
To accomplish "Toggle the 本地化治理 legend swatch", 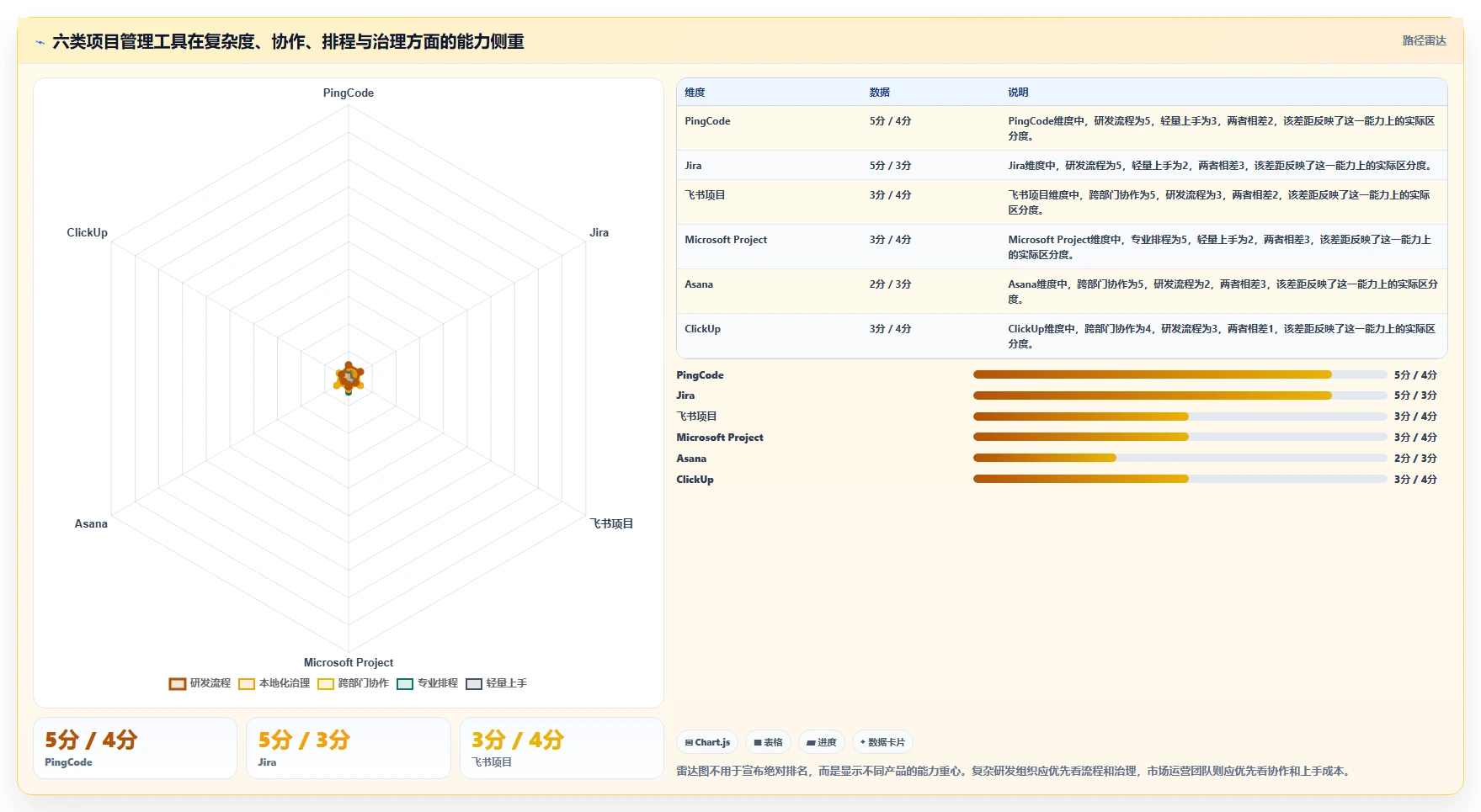I will coord(247,684).
